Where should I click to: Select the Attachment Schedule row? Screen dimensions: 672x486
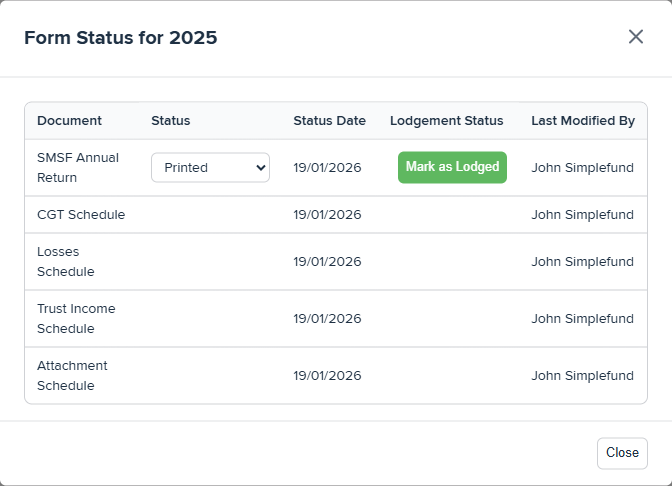point(336,375)
